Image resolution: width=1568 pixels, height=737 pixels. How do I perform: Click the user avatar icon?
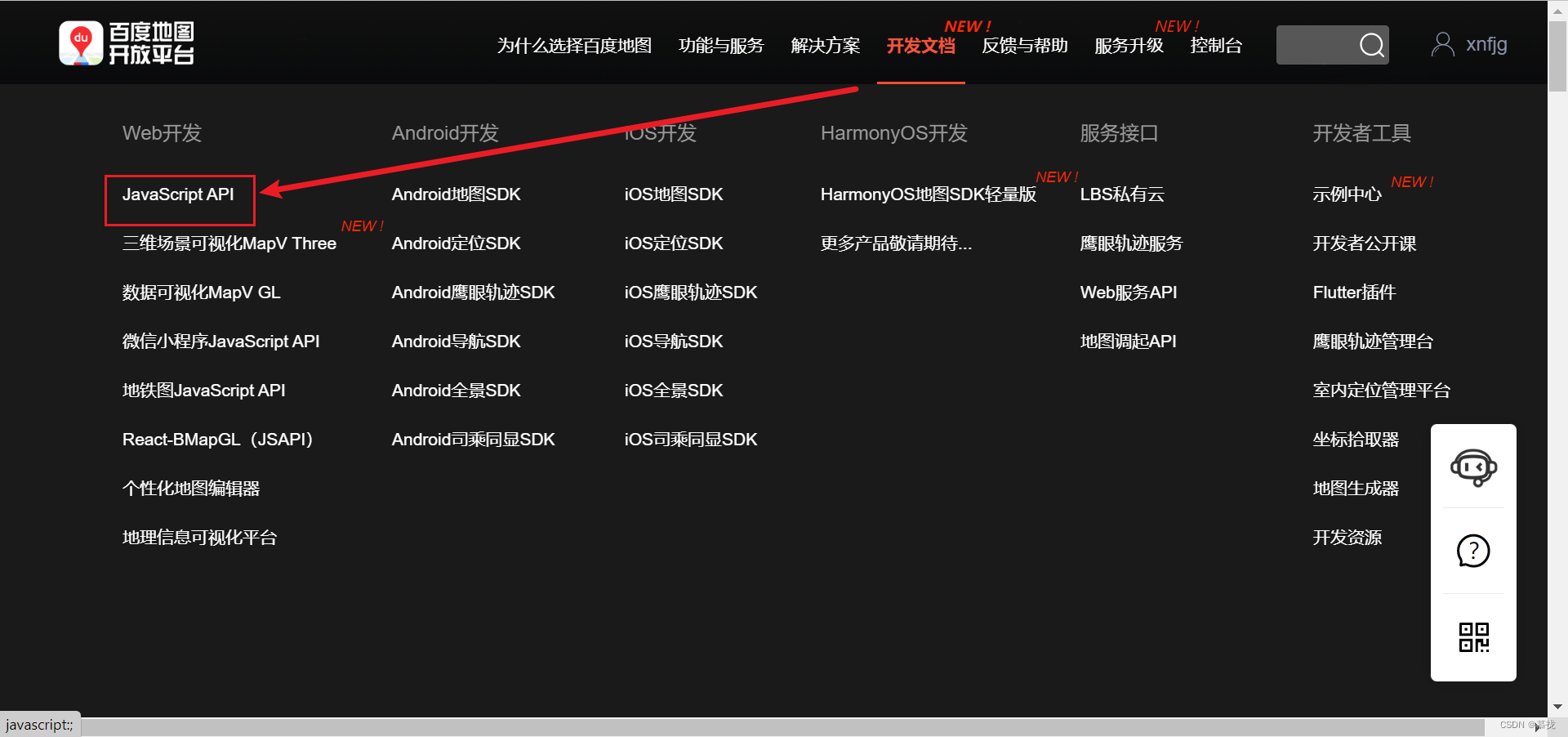point(1442,44)
